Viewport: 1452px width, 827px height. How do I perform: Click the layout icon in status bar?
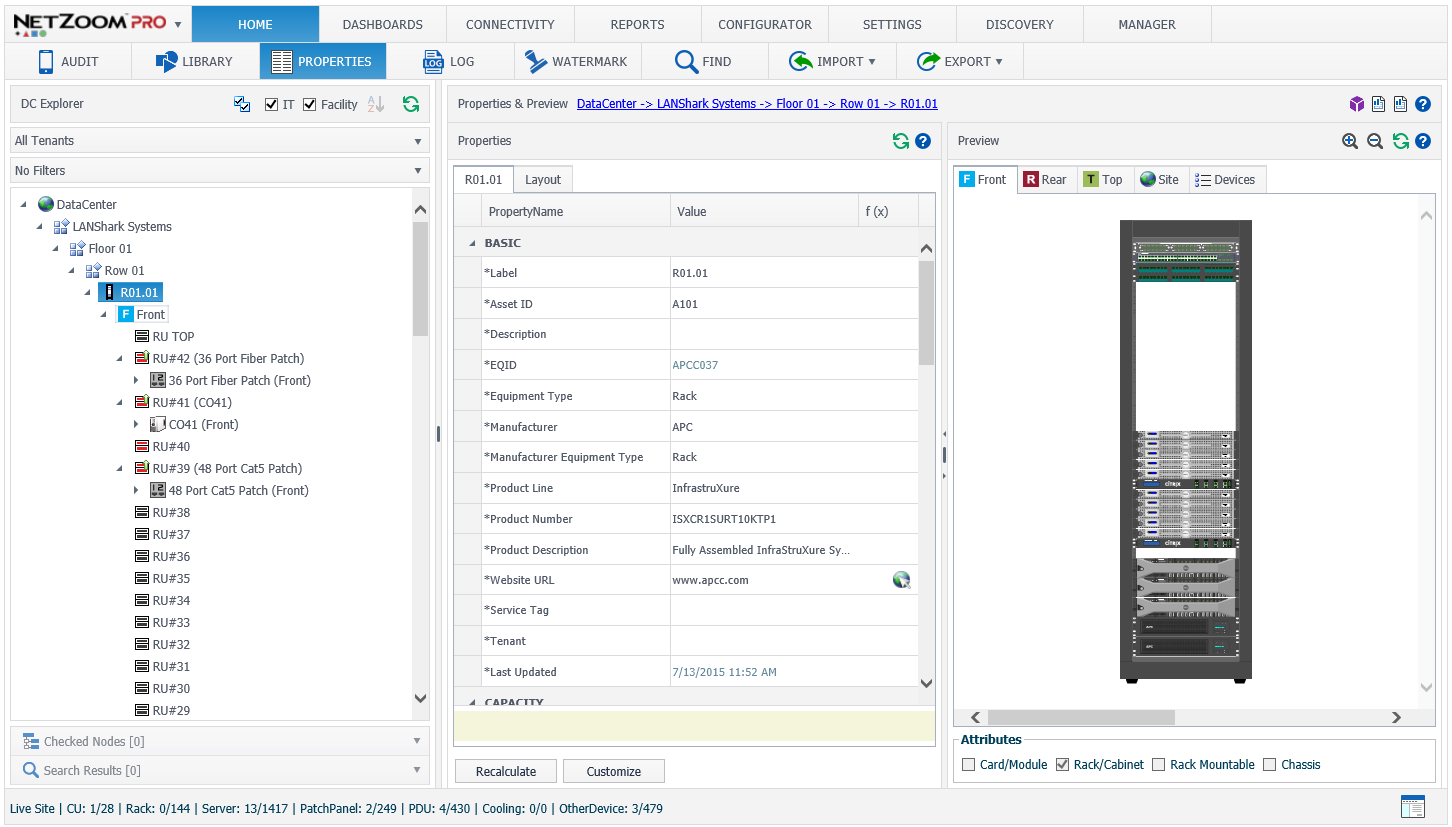click(x=1413, y=807)
